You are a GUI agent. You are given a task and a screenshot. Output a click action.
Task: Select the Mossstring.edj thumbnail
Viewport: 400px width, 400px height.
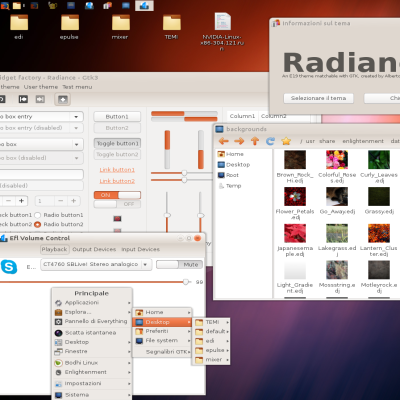337,270
